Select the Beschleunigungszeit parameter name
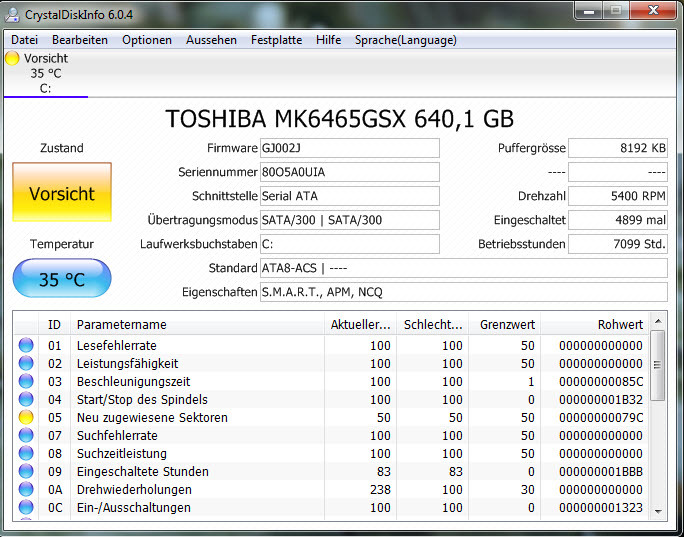The height and width of the screenshot is (537, 684). point(133,382)
